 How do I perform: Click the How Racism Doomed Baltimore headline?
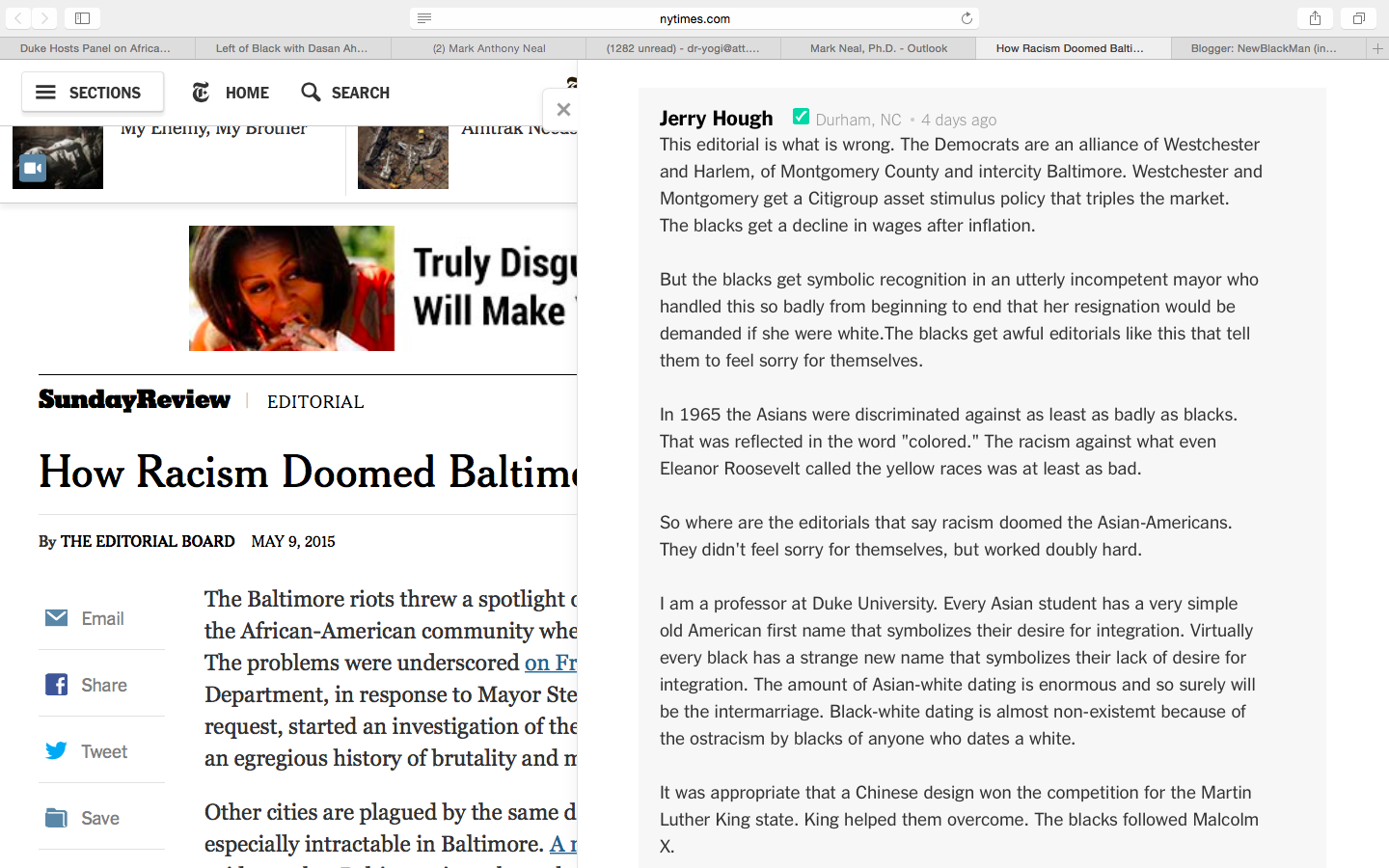[308, 472]
